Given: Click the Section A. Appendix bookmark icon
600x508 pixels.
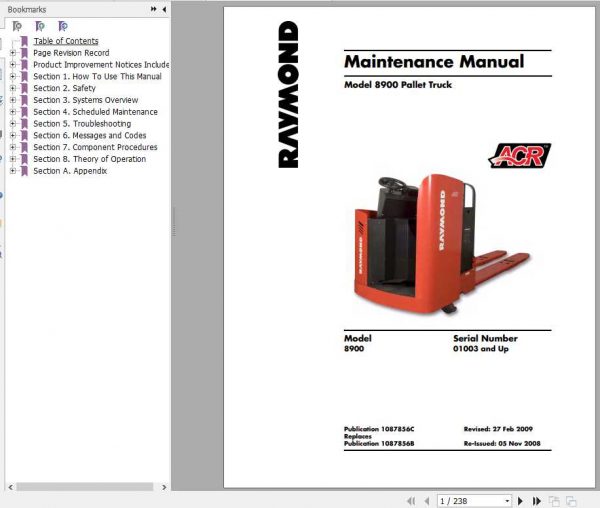Looking at the screenshot, I should [x=24, y=171].
